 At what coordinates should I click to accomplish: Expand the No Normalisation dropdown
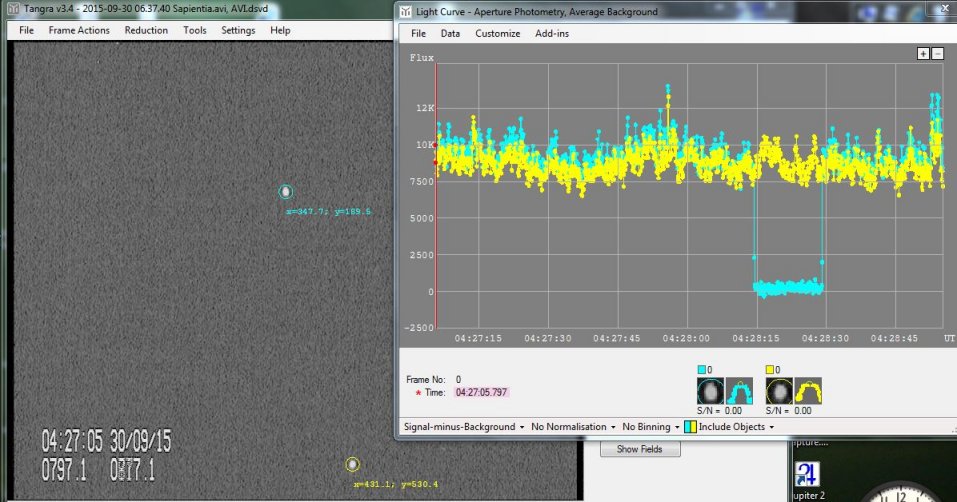click(x=572, y=427)
